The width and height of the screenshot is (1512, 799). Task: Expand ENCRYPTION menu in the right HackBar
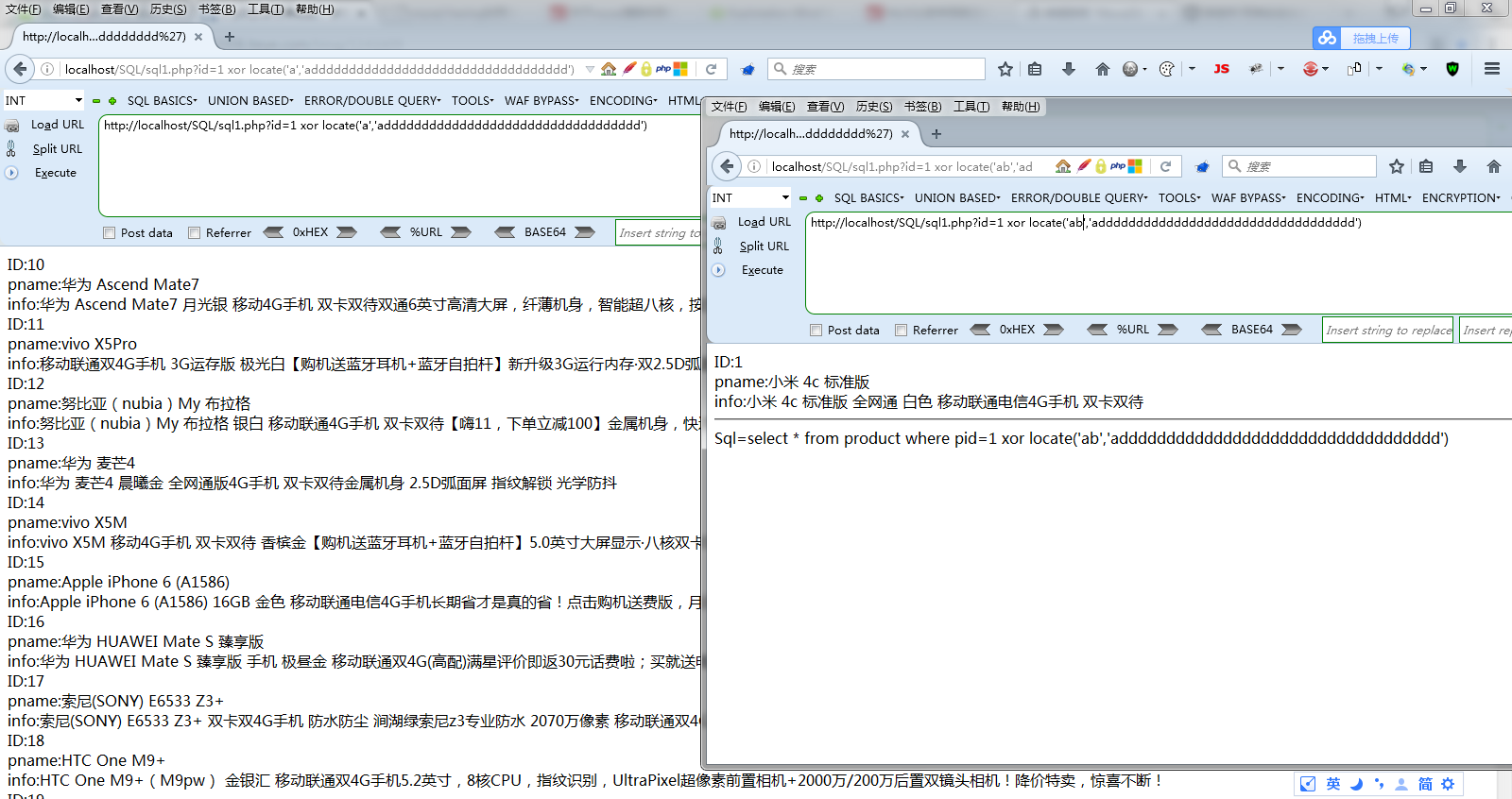[1461, 197]
